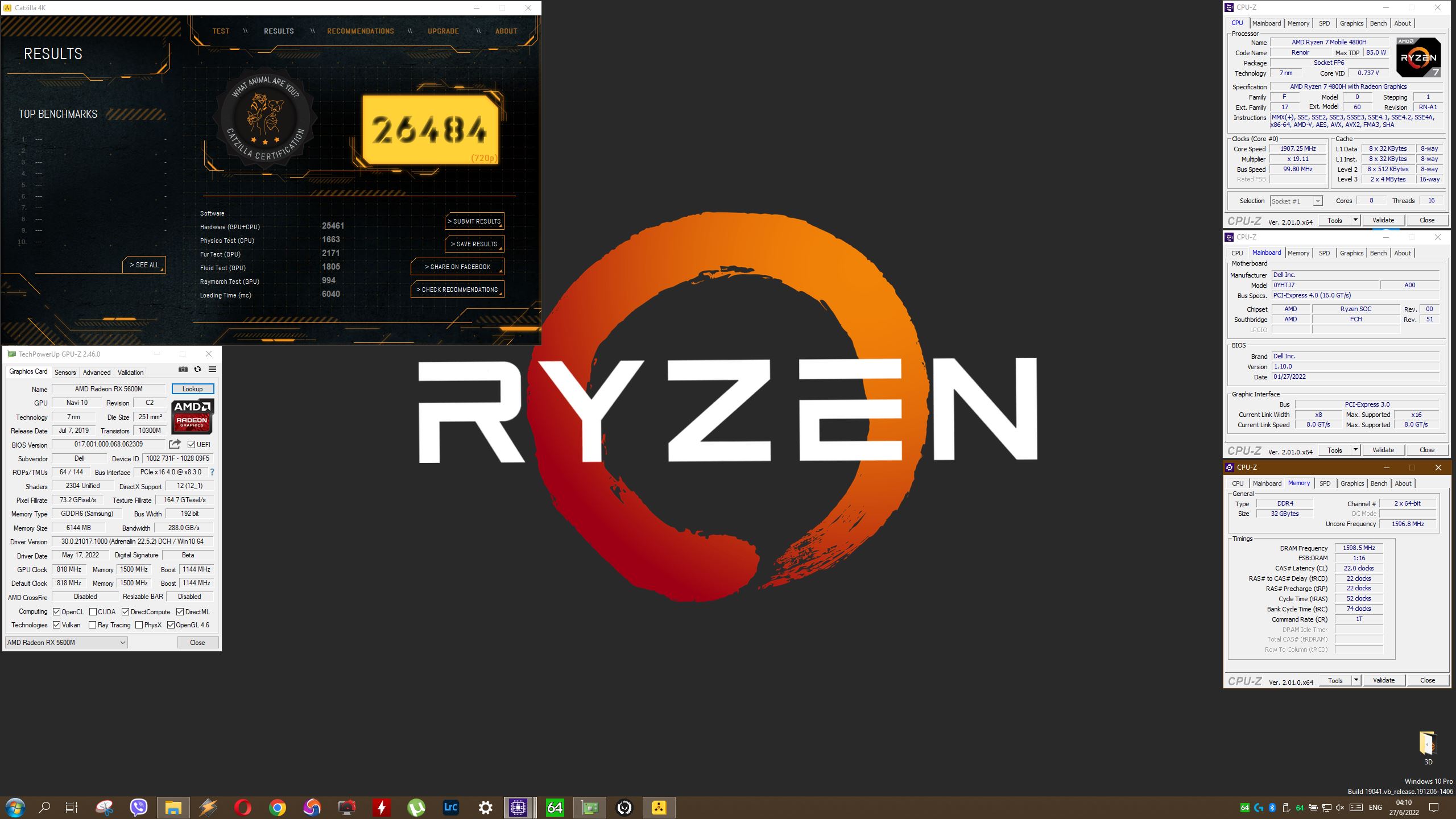
Task: Toggle the PhysX checkbox
Action: point(139,625)
